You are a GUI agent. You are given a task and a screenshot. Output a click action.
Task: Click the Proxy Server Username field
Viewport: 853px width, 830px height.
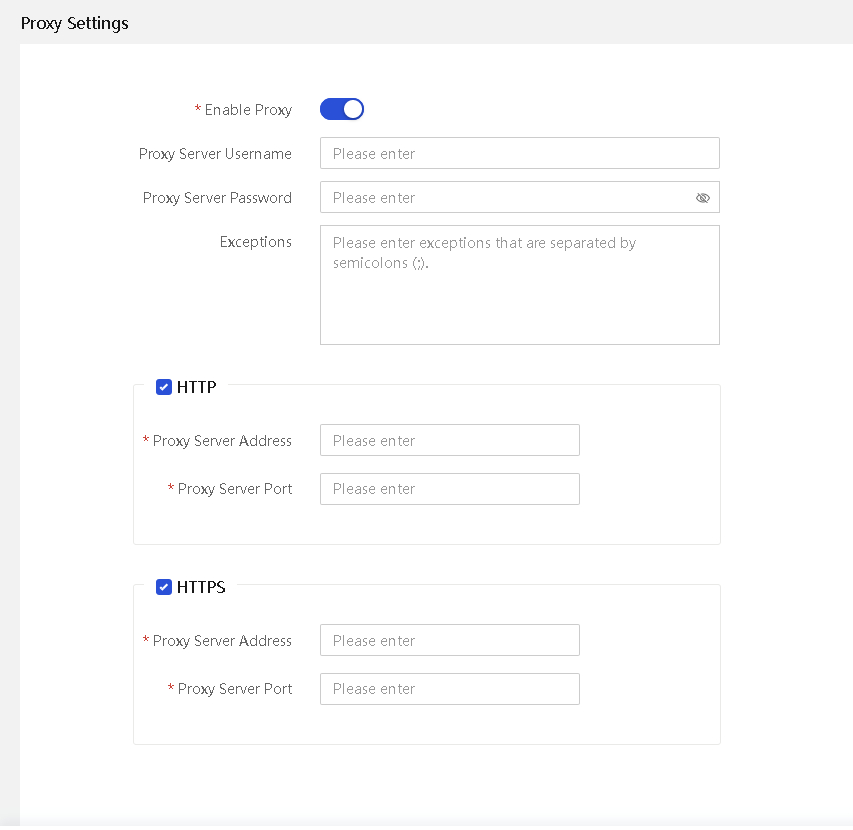[x=520, y=153]
